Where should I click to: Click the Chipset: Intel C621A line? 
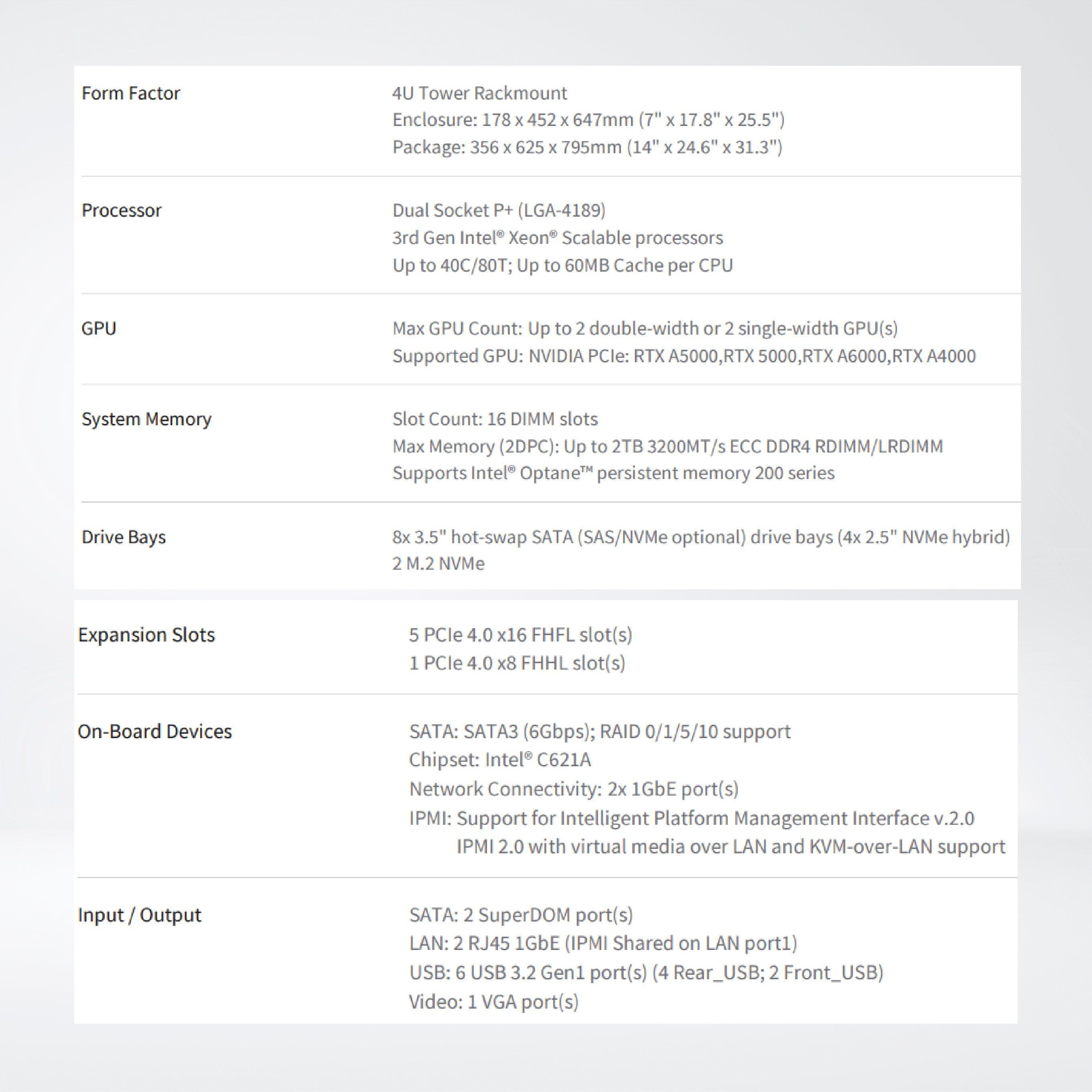tap(499, 760)
